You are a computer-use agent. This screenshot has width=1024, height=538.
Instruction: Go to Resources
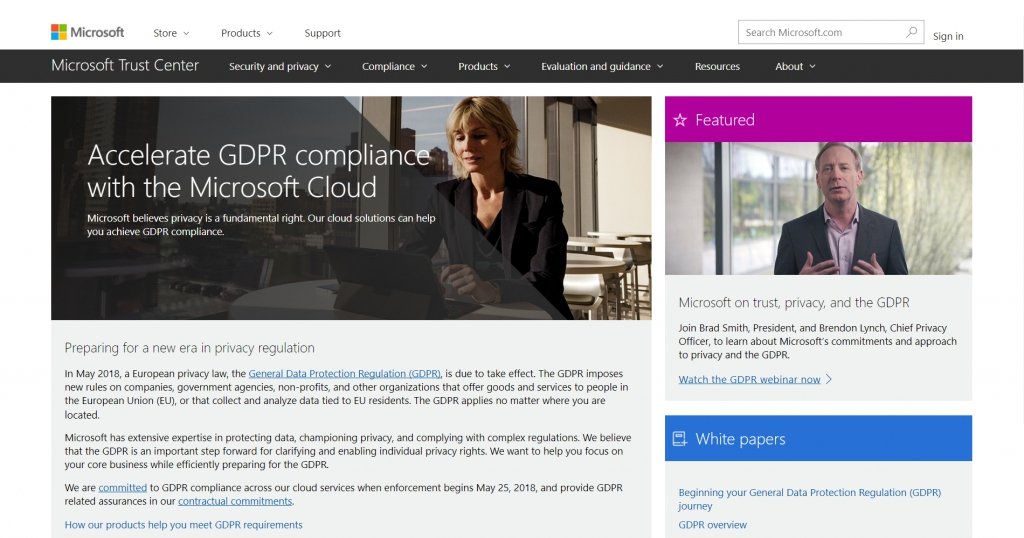click(717, 67)
